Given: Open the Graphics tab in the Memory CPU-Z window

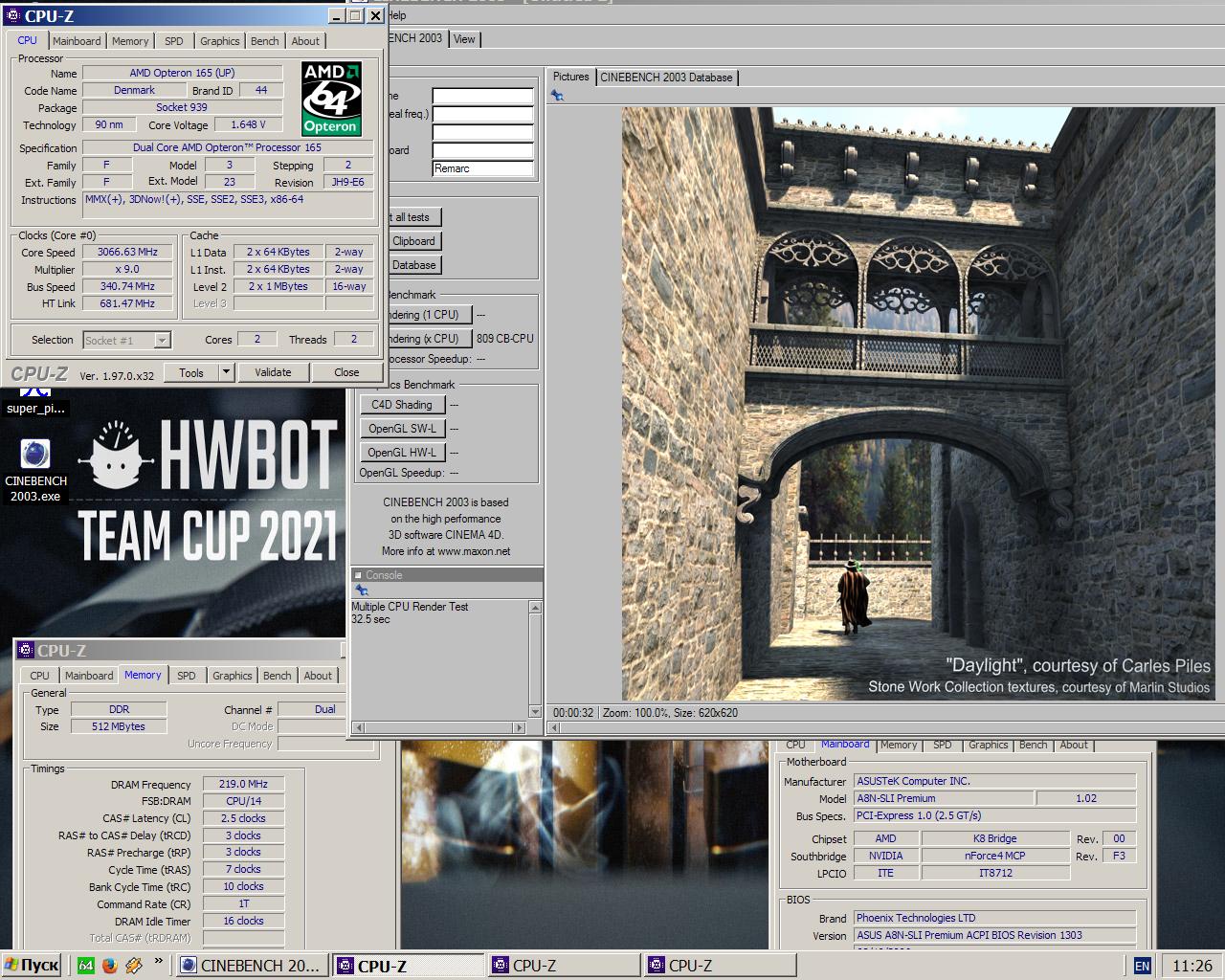Looking at the screenshot, I should pyautogui.click(x=233, y=676).
